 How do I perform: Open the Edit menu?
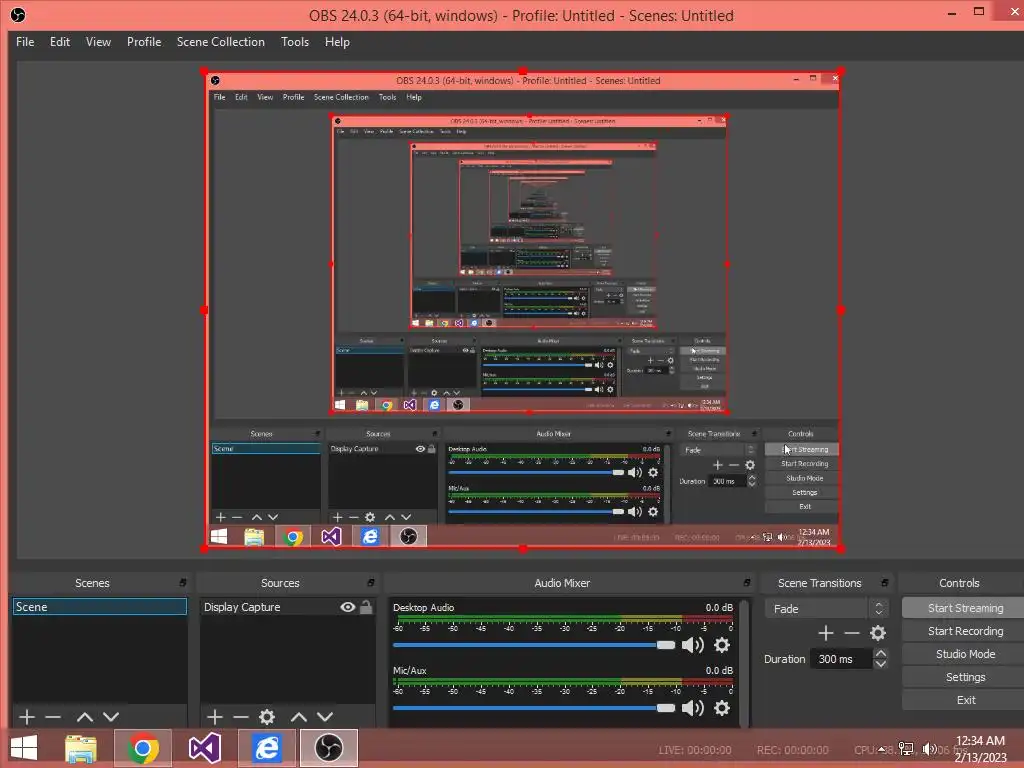[x=59, y=42]
